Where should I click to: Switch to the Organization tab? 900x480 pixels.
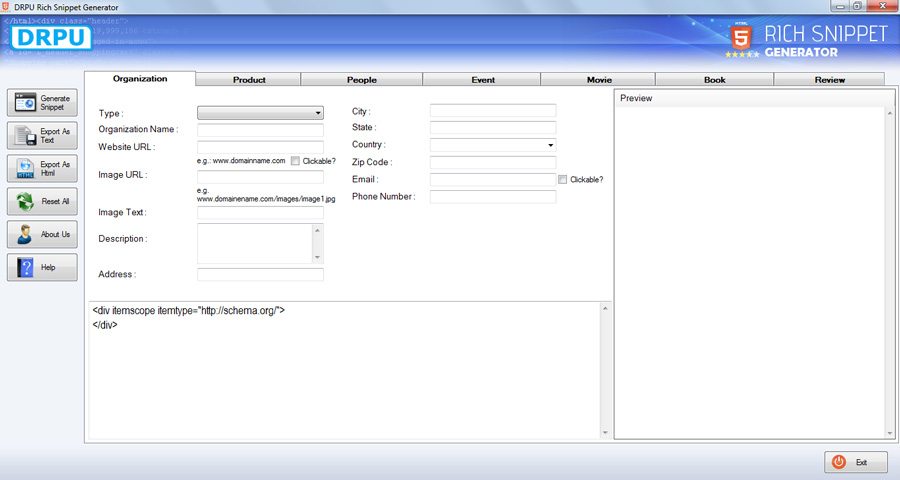coord(140,79)
